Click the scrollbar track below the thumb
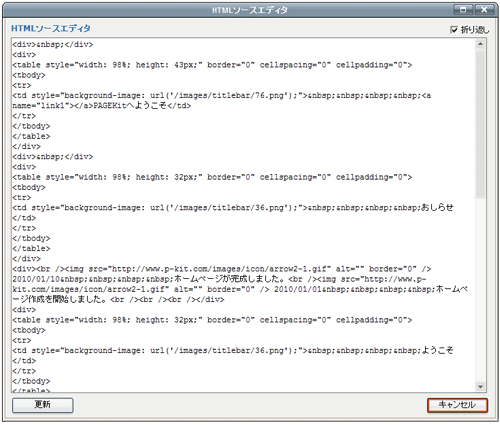500x425 pixels. pos(480,290)
